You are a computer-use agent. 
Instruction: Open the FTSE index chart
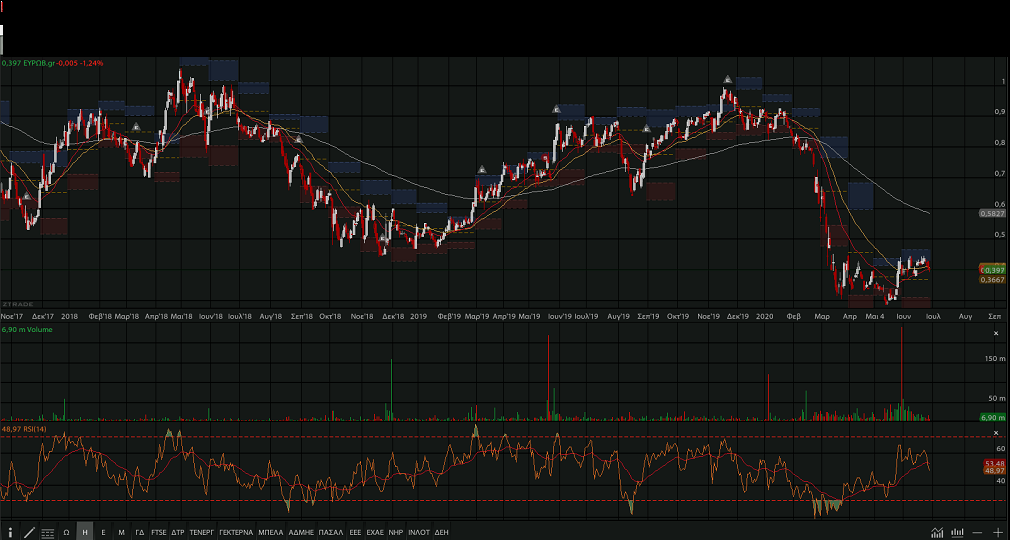pos(159,532)
